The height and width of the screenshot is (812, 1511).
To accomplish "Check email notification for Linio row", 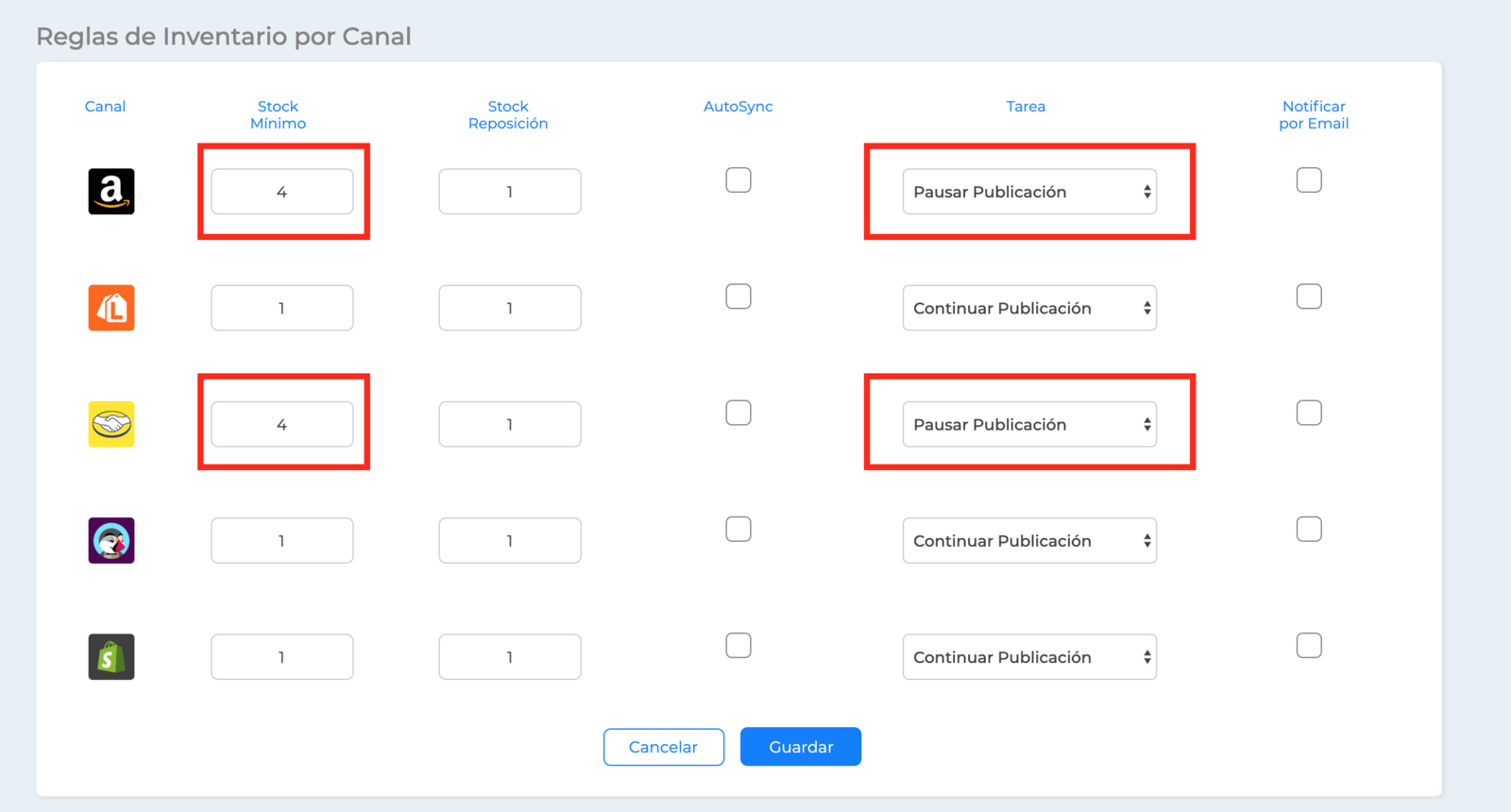I will click(1309, 296).
